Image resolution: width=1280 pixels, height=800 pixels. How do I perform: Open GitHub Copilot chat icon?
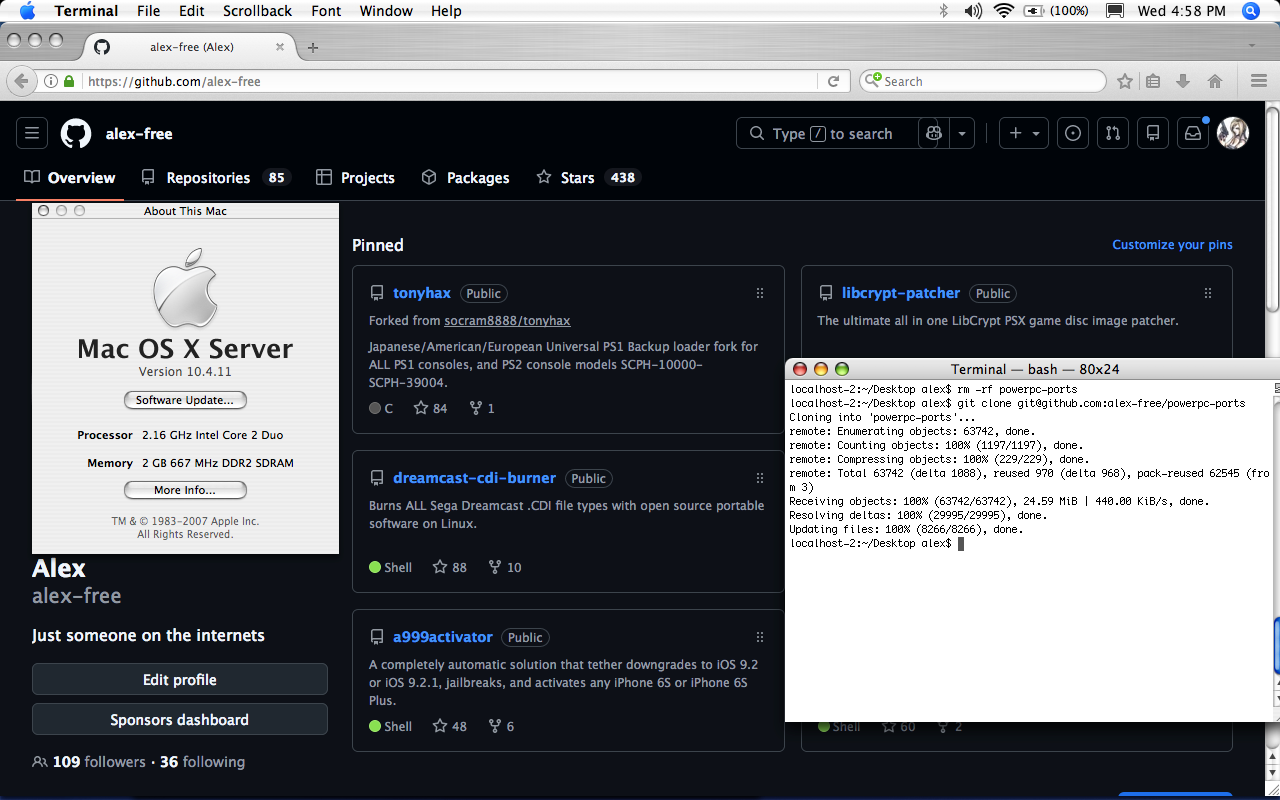(934, 133)
